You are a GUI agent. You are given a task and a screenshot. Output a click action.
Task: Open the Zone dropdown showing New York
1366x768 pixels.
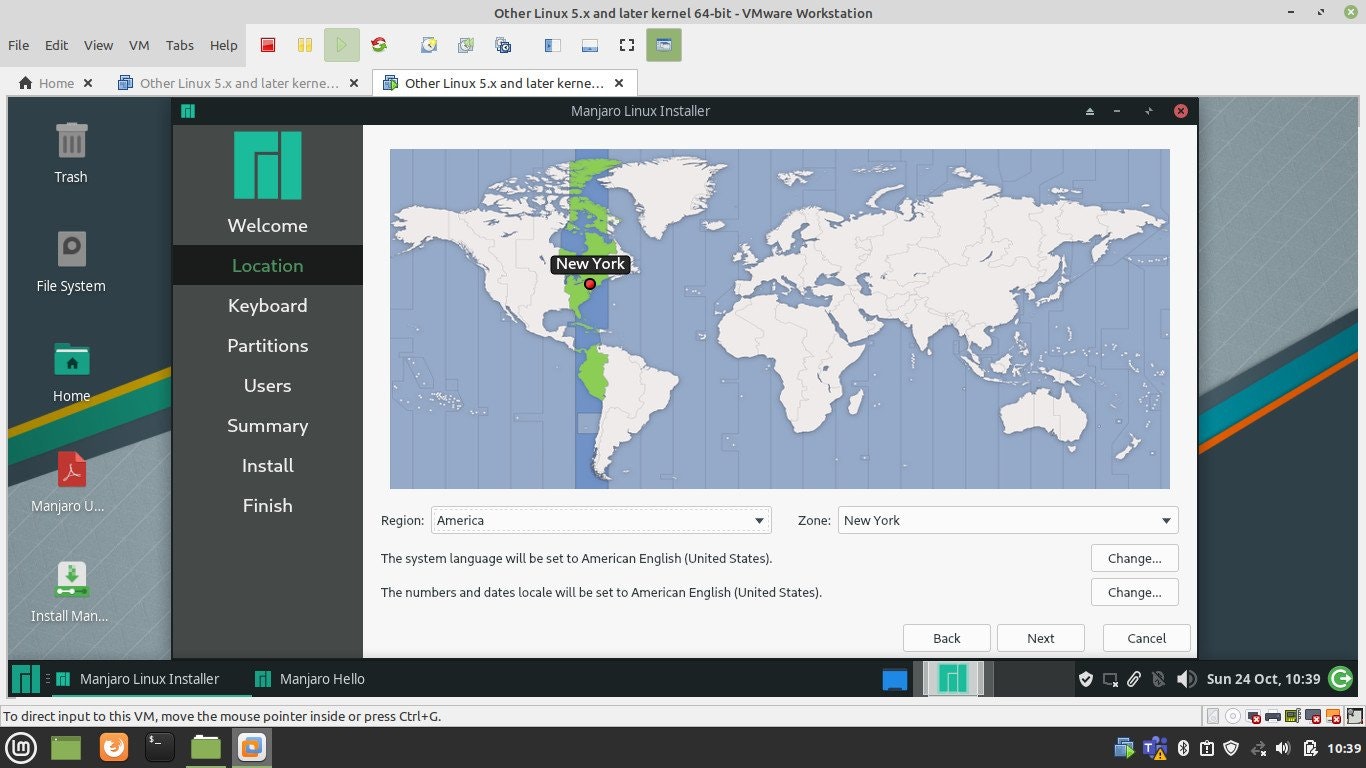pos(1008,520)
